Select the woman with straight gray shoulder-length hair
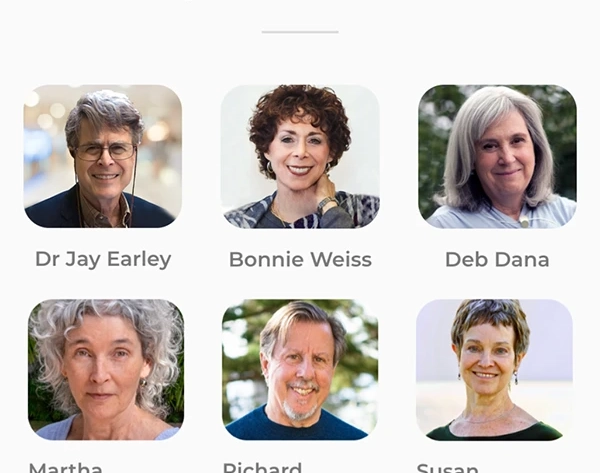The image size is (600, 473). point(497,156)
